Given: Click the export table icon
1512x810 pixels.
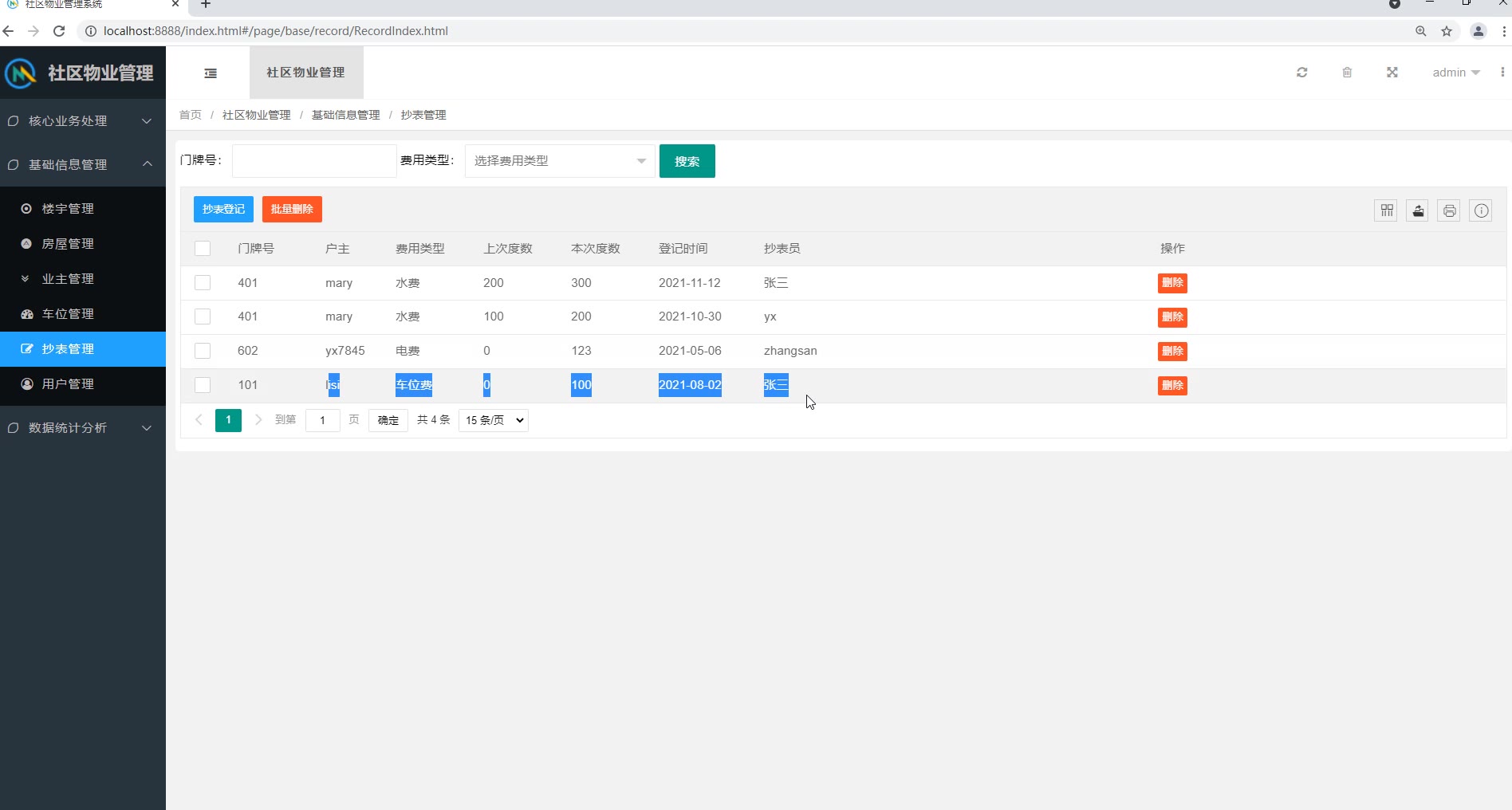Looking at the screenshot, I should (1417, 210).
